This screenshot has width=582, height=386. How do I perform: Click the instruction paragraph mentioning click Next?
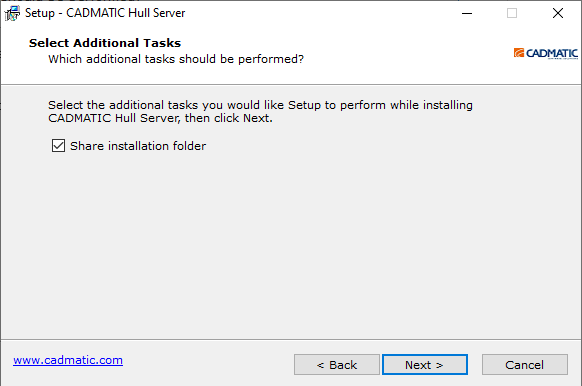click(x=260, y=111)
